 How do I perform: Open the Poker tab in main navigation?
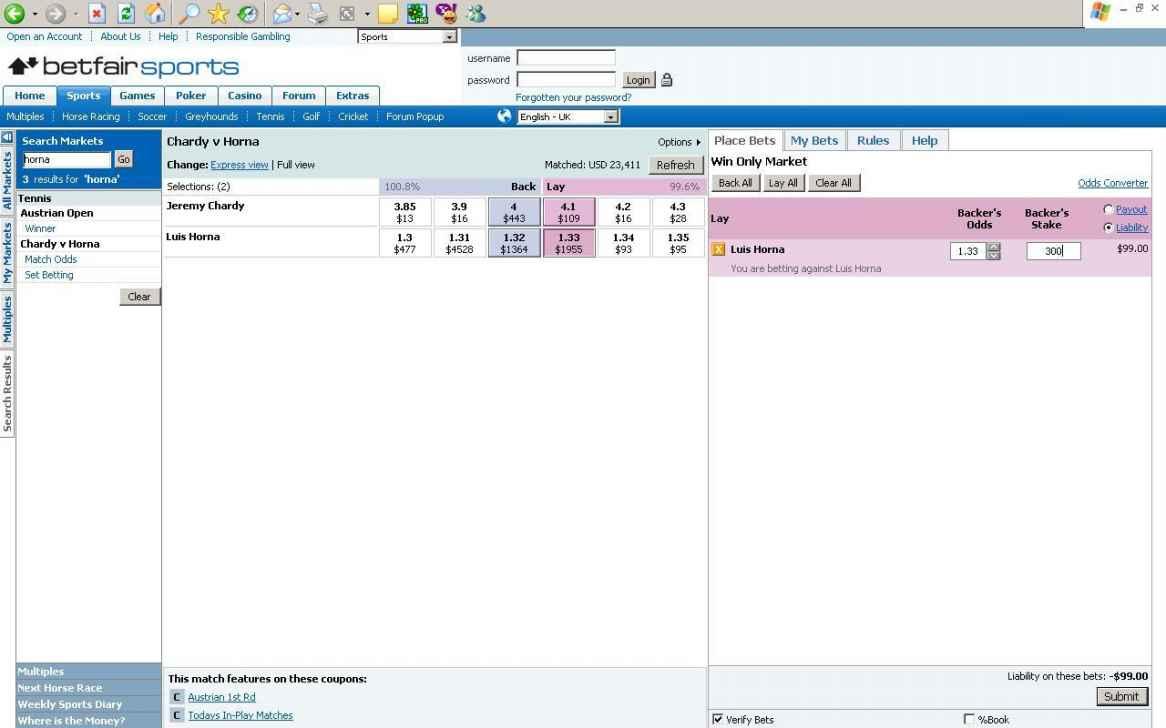[x=190, y=96]
